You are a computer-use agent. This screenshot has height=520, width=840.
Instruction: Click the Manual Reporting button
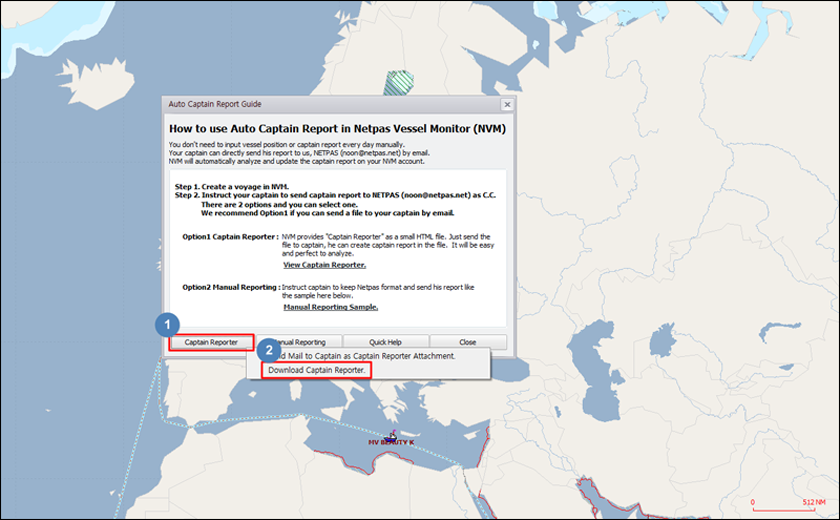point(299,342)
